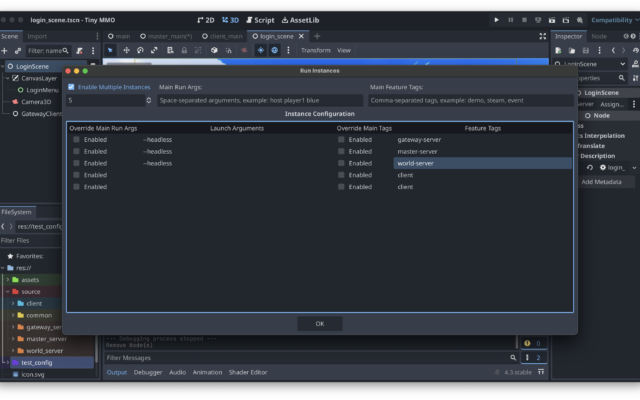Expand the world_server folder

(13, 351)
